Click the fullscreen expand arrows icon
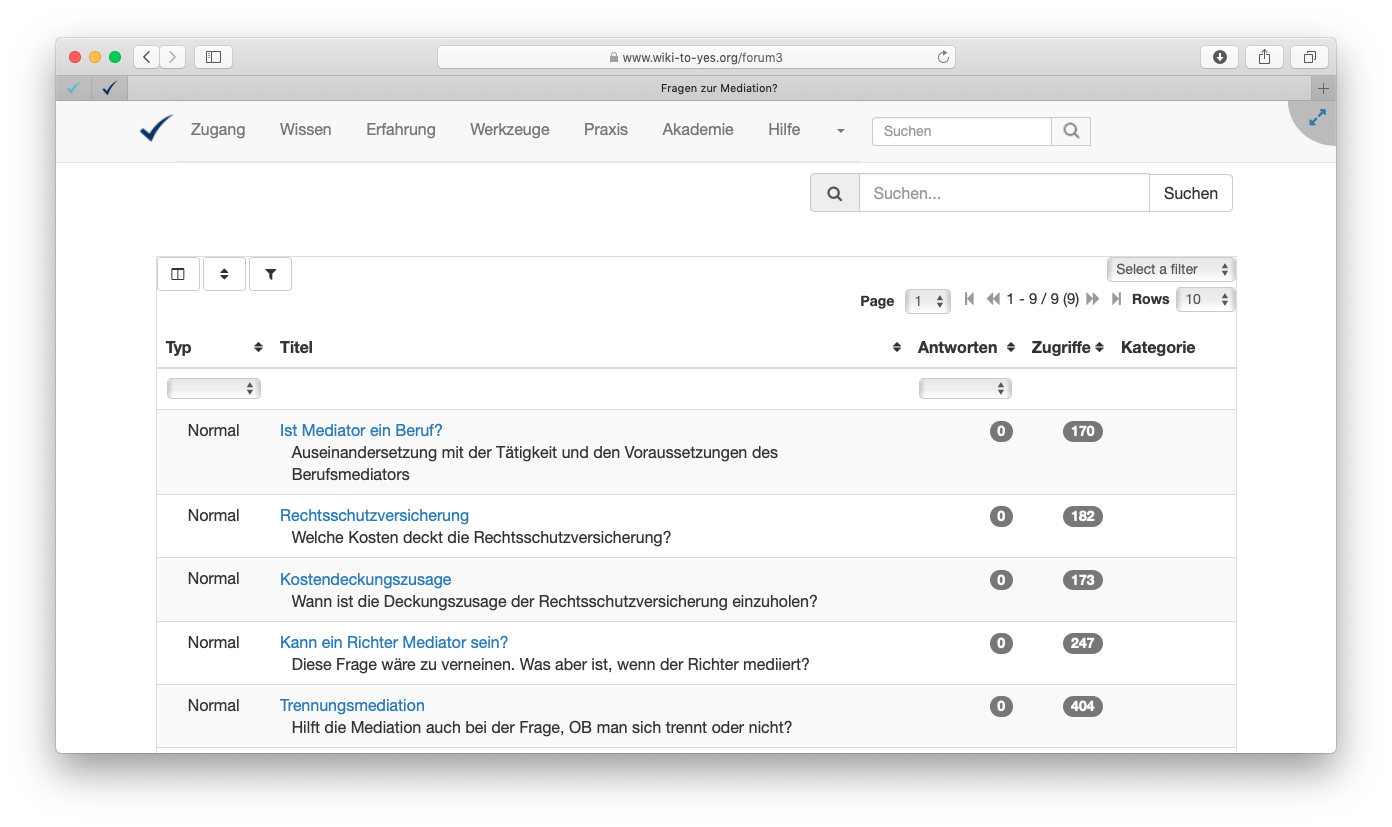Viewport: 1392px width, 827px height. point(1317,117)
